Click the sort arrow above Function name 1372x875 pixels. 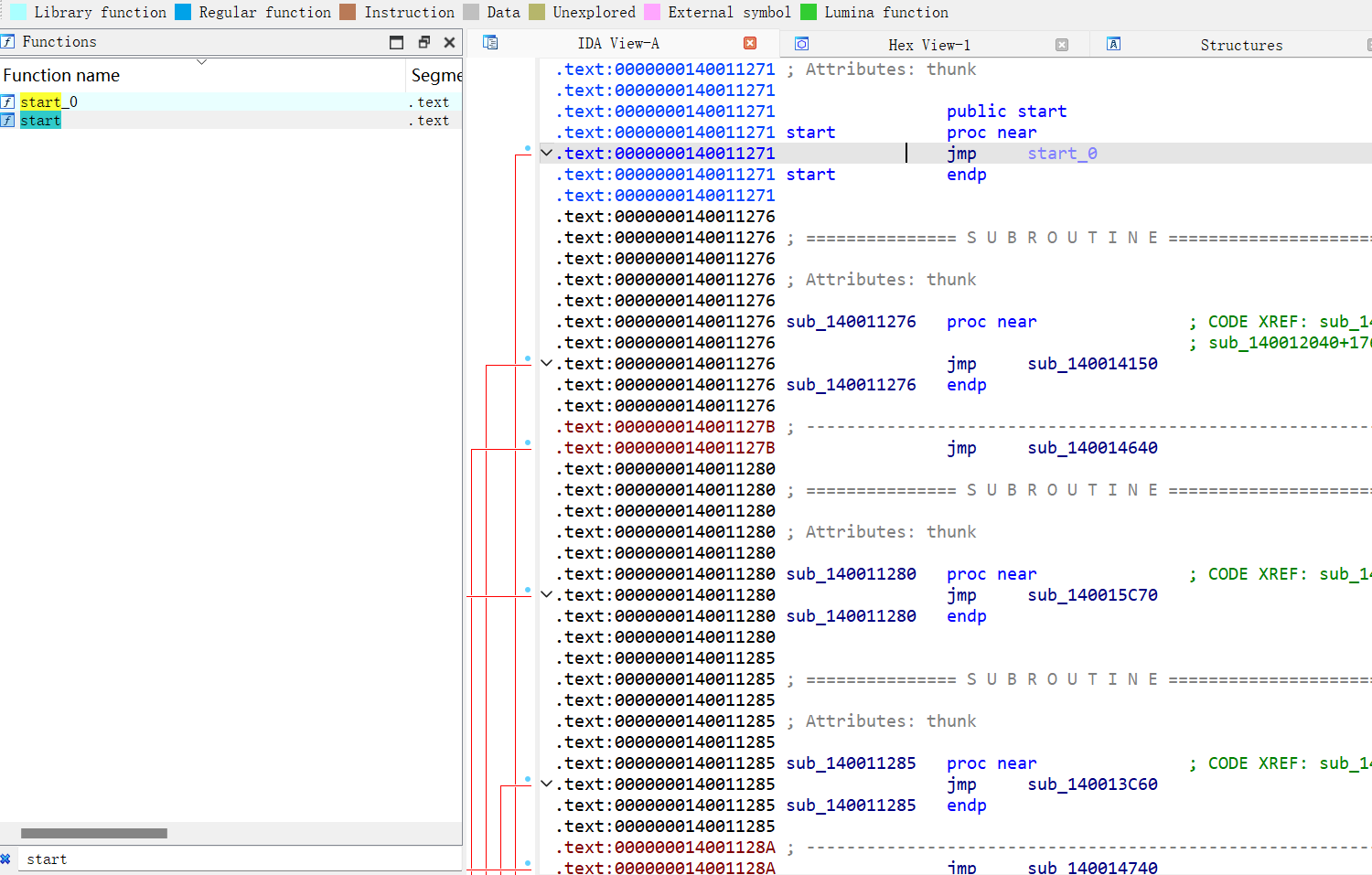(x=201, y=62)
